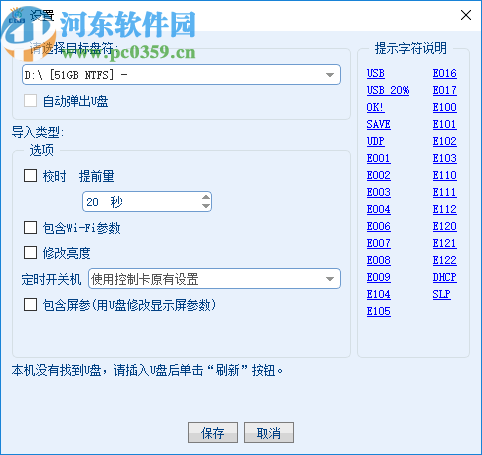Increase the 提前量 seconds spinner
This screenshot has width=482, height=455.
pos(206,197)
